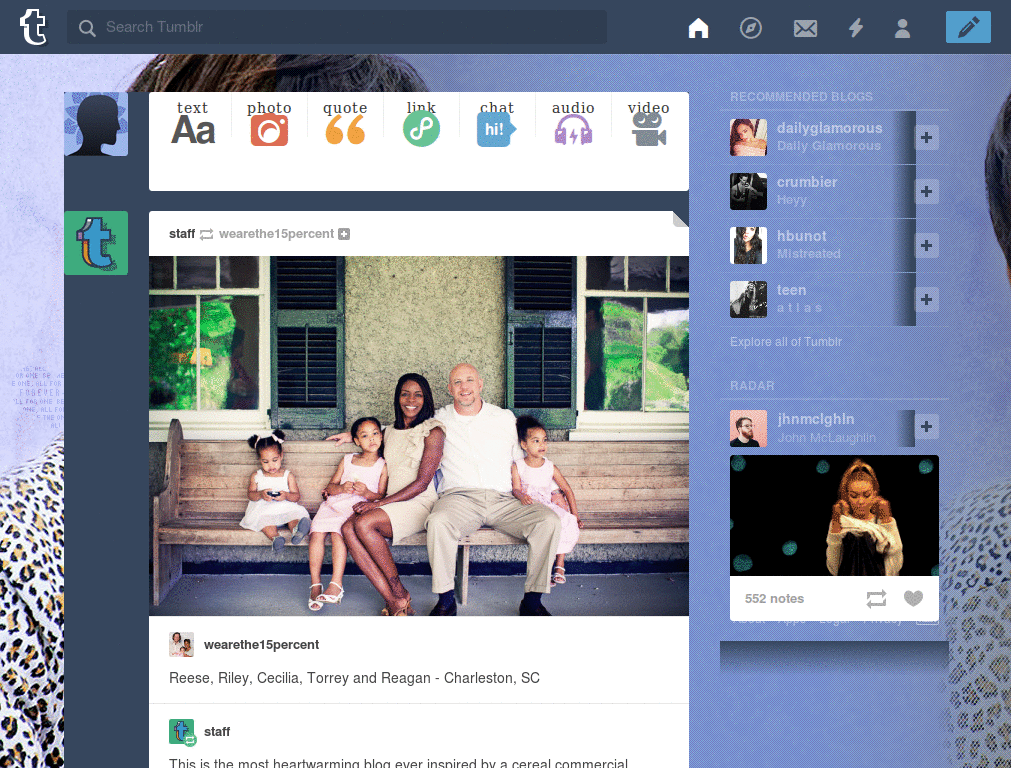Open the radar post image
Screen dimensions: 1024x768
tap(834, 515)
